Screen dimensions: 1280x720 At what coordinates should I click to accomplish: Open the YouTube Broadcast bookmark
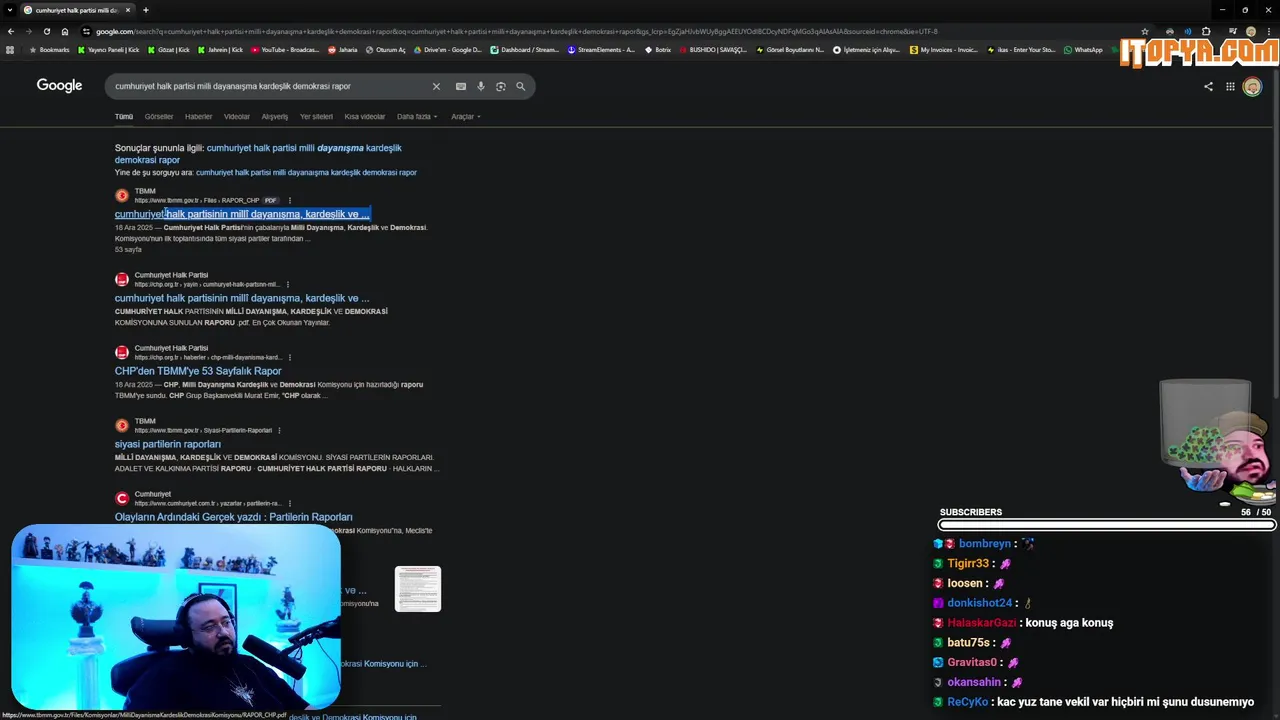pos(285,49)
